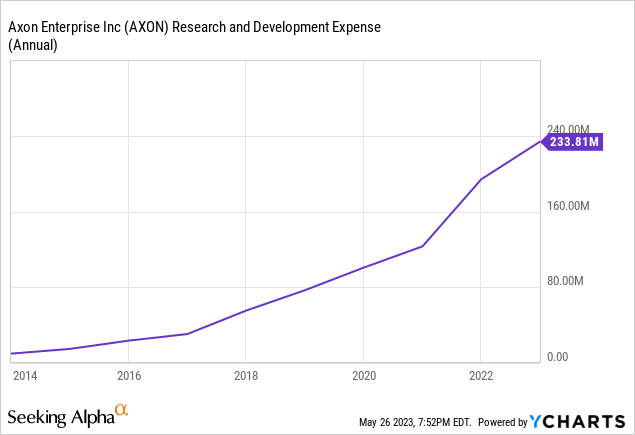
Task: Click the 80.00M y-axis label
Action: click(x=565, y=281)
